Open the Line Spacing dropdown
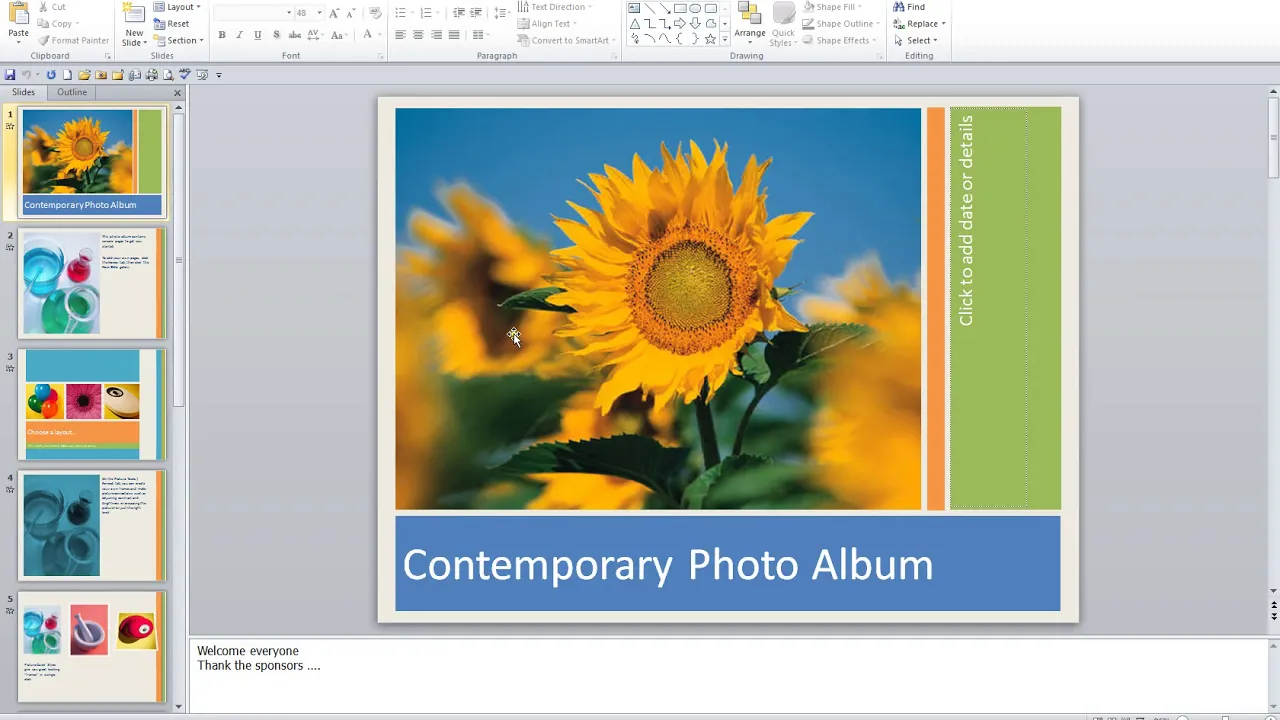 tap(502, 12)
